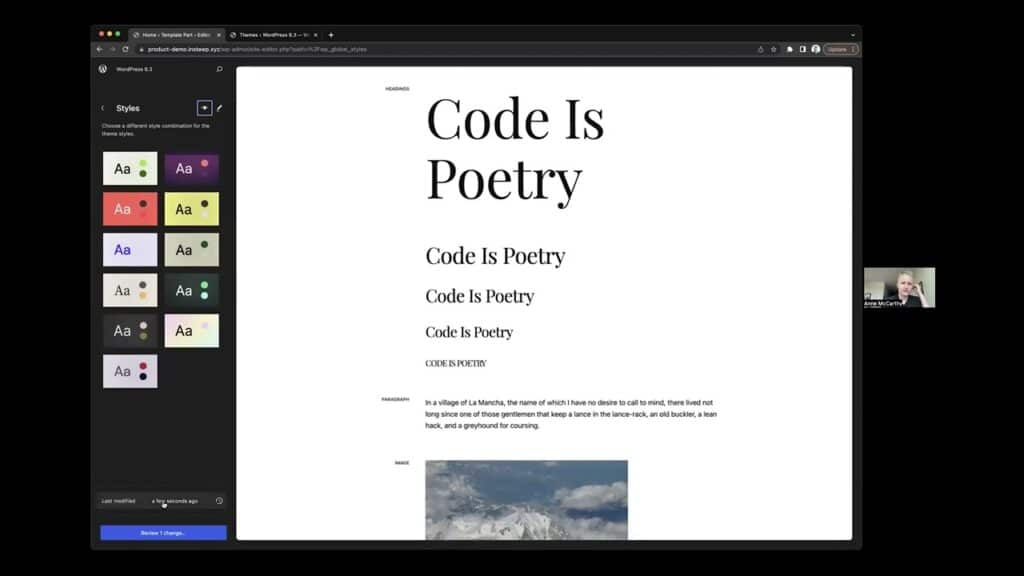Click the Last modified label
This screenshot has height=576, width=1024.
(118, 501)
